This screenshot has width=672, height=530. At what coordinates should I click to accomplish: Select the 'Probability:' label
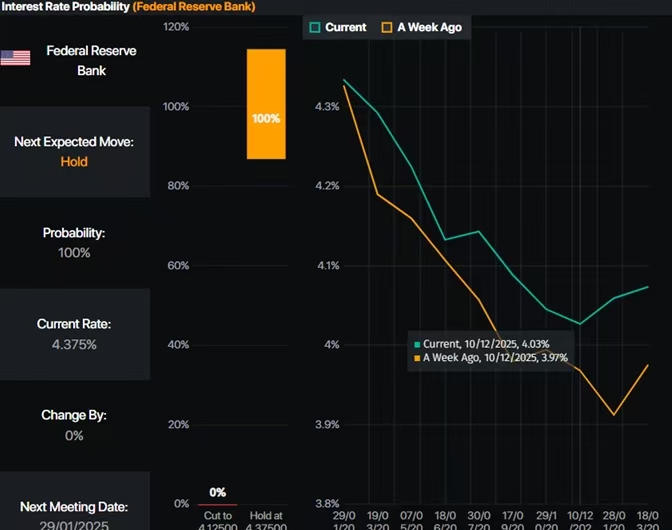[74, 233]
